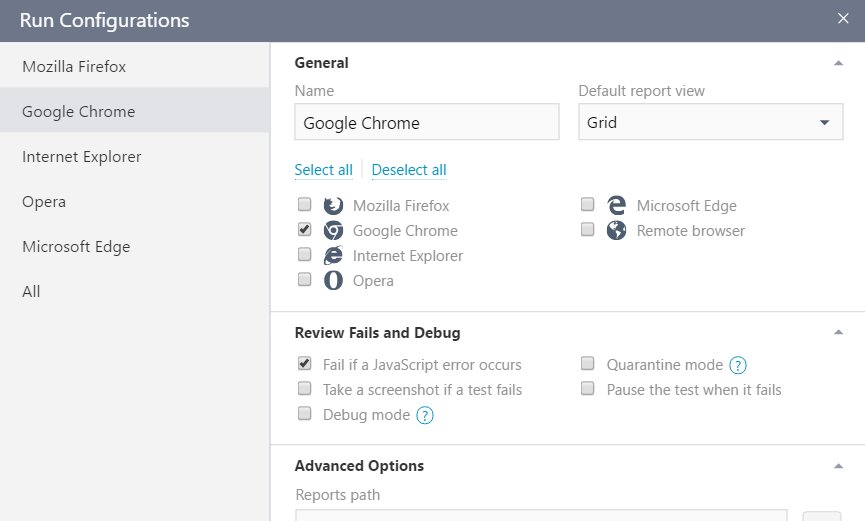Click the Deselect all link

(409, 170)
